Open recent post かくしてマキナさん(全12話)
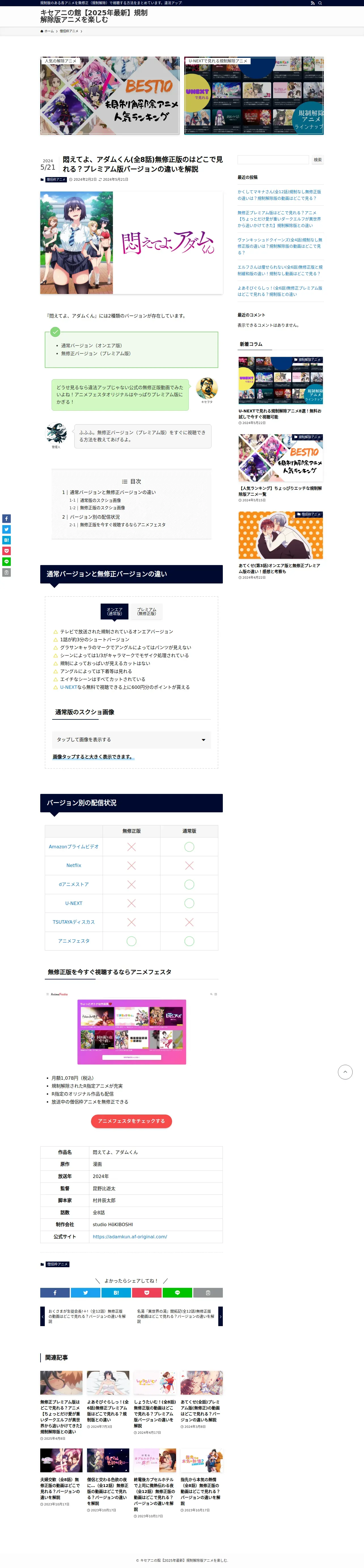The image size is (364, 1568). click(280, 195)
